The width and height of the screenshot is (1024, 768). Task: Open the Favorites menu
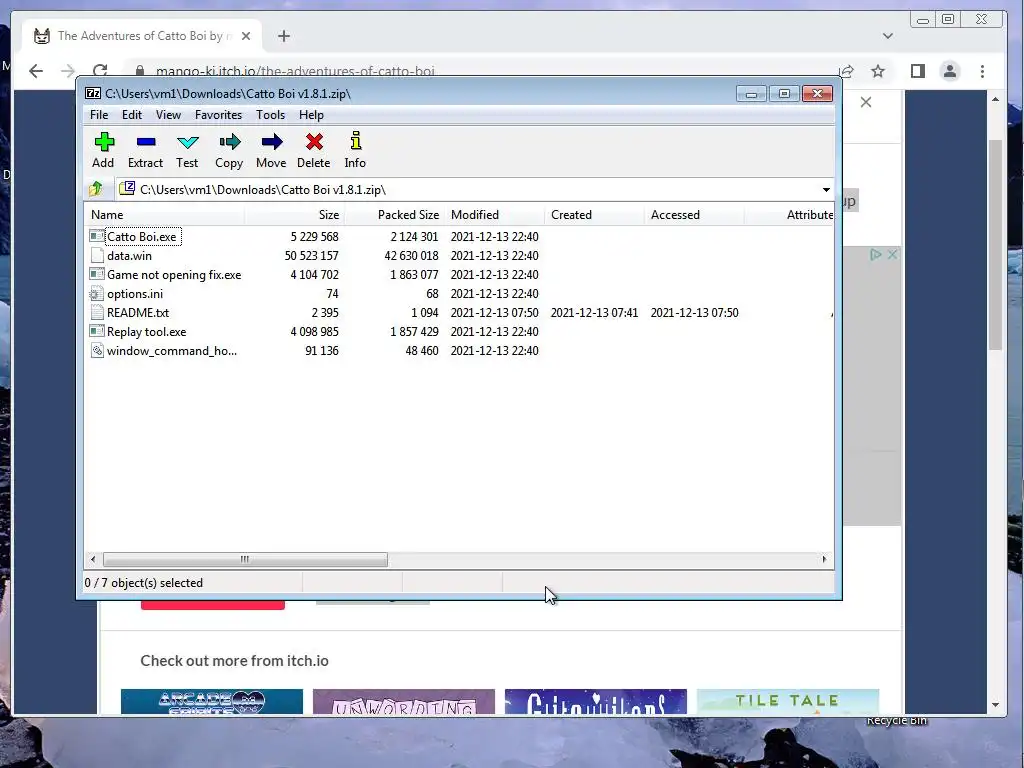(x=218, y=115)
